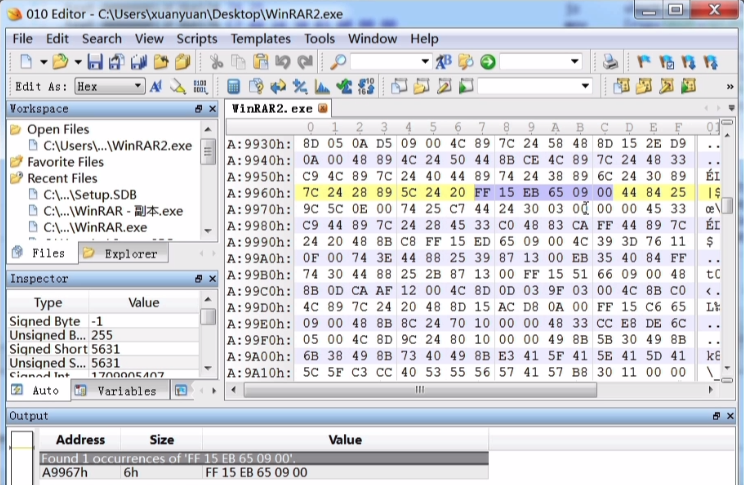Open the Tools menu
The image size is (744, 485).
pos(319,39)
